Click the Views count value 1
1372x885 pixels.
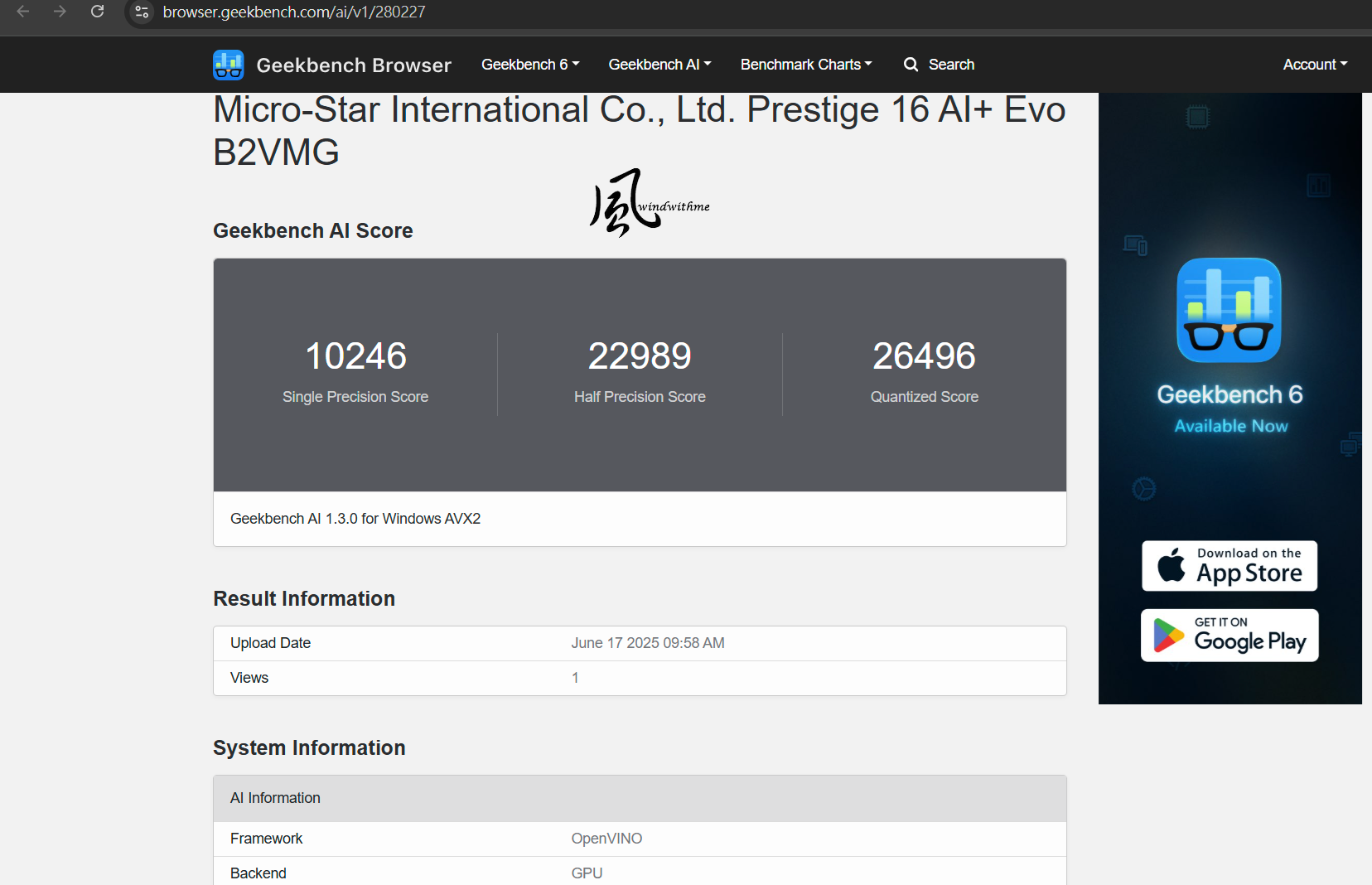coord(575,678)
